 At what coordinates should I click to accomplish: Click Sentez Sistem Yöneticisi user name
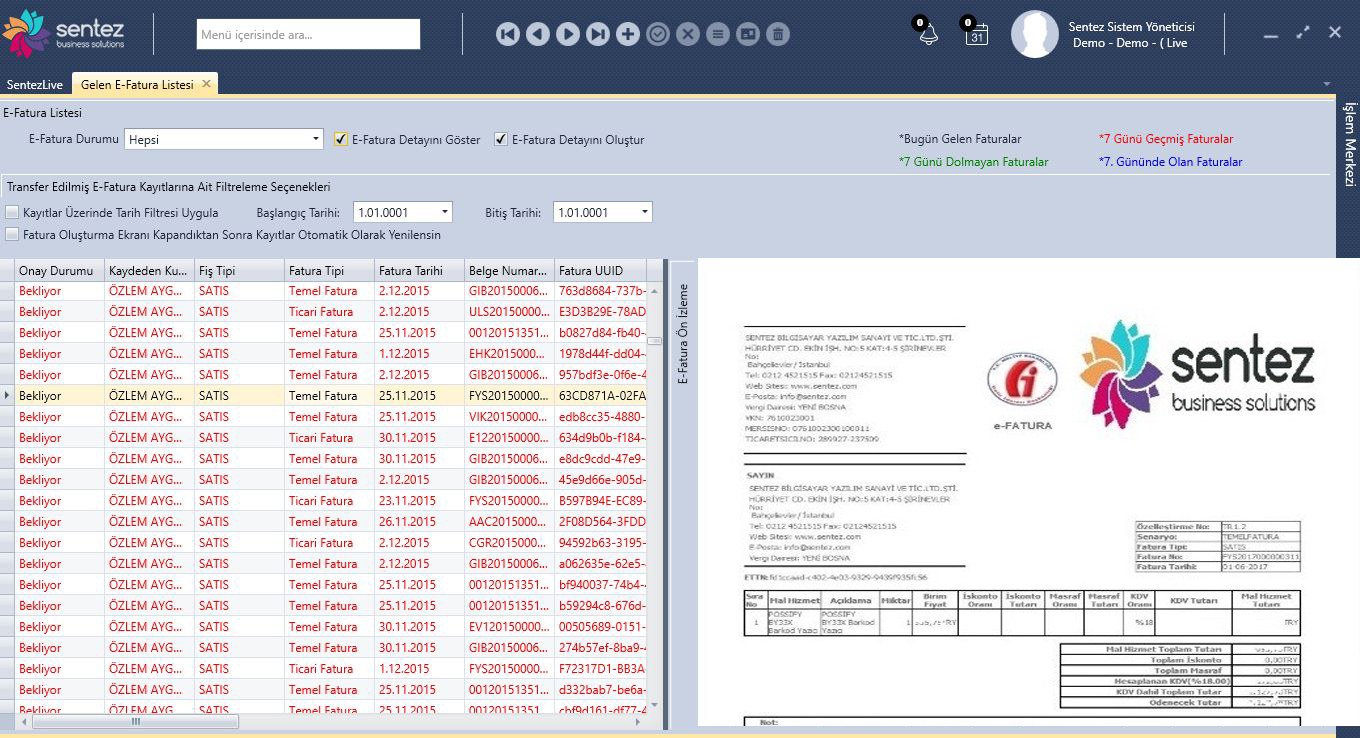[1131, 27]
